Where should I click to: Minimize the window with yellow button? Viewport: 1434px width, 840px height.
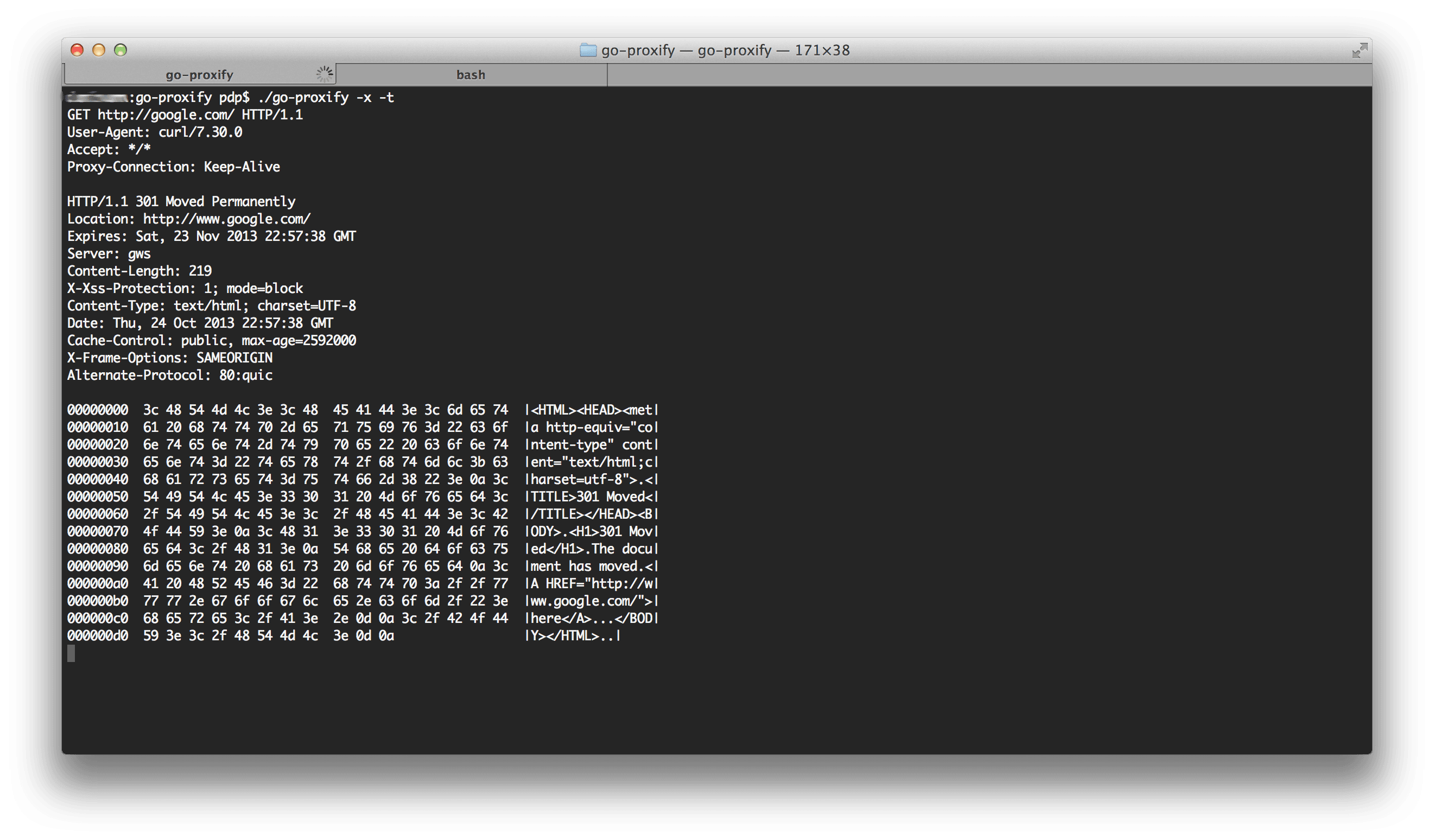point(98,50)
